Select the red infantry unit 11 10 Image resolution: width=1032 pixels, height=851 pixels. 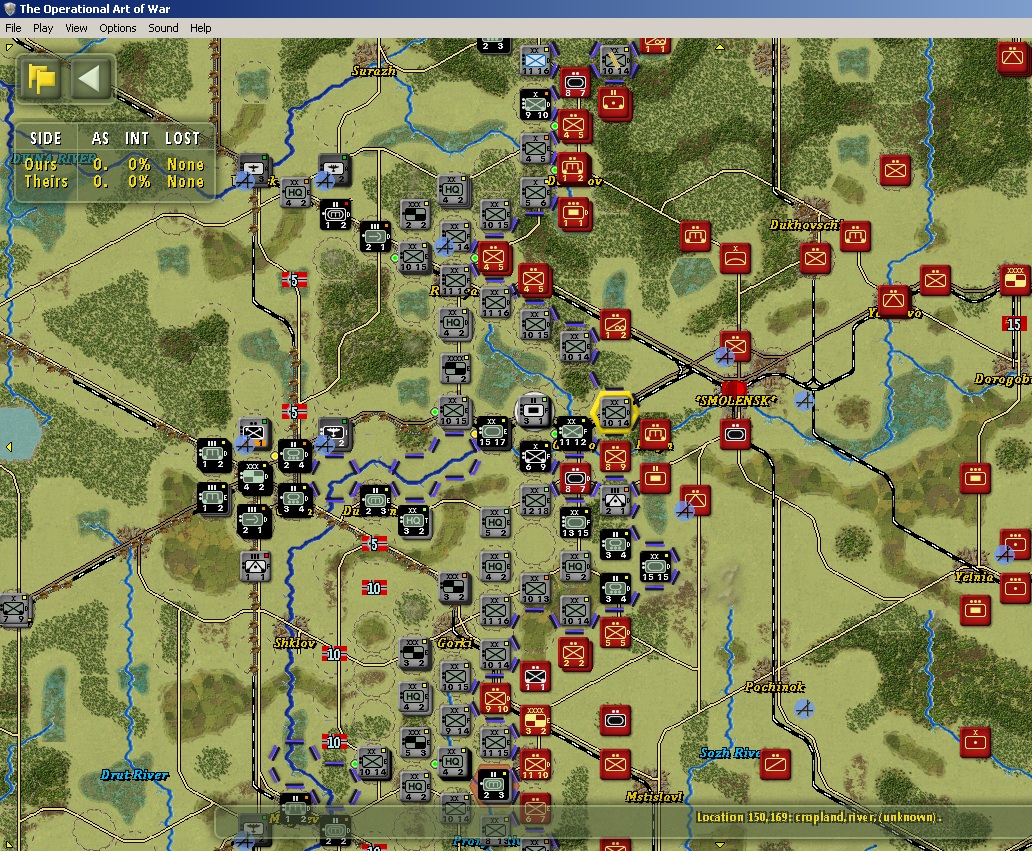pyautogui.click(x=535, y=764)
